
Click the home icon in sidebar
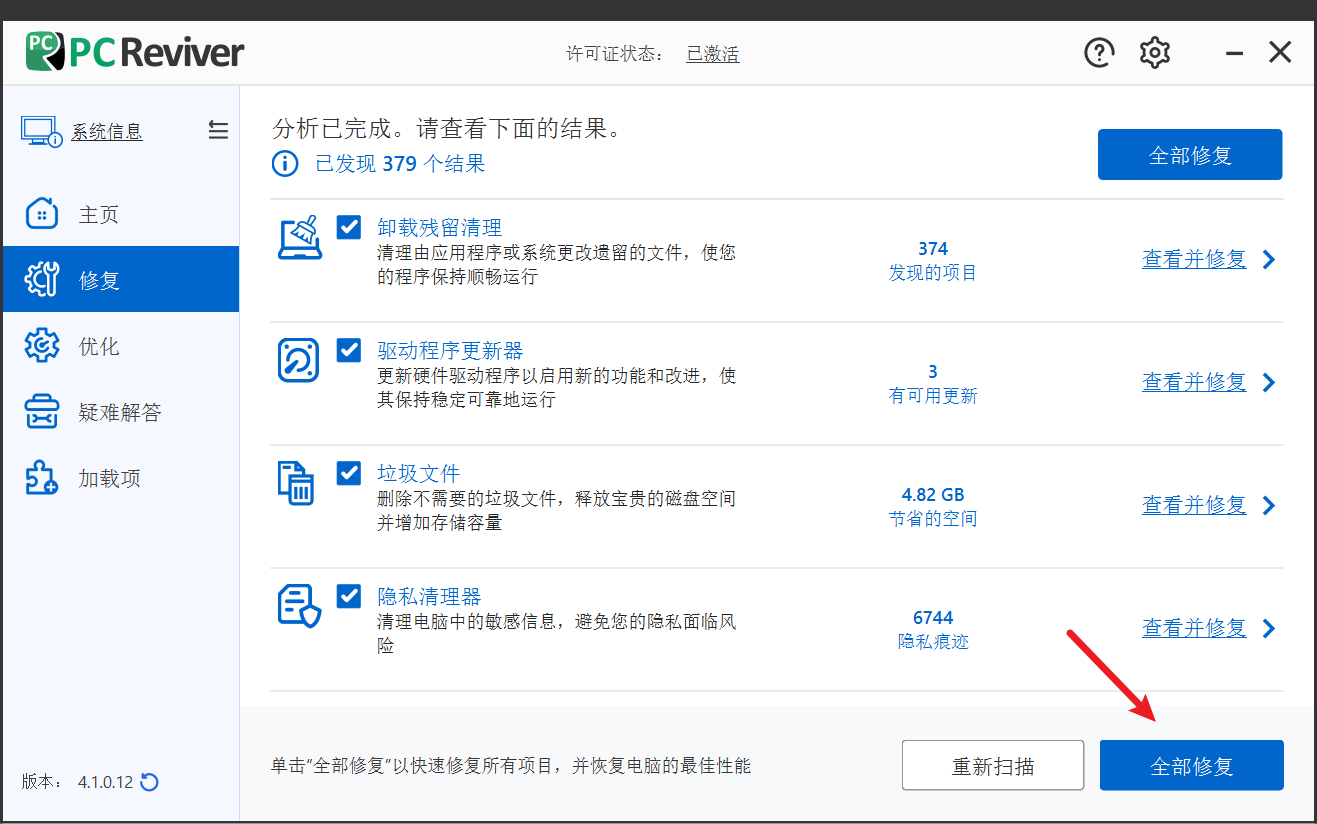pos(42,214)
